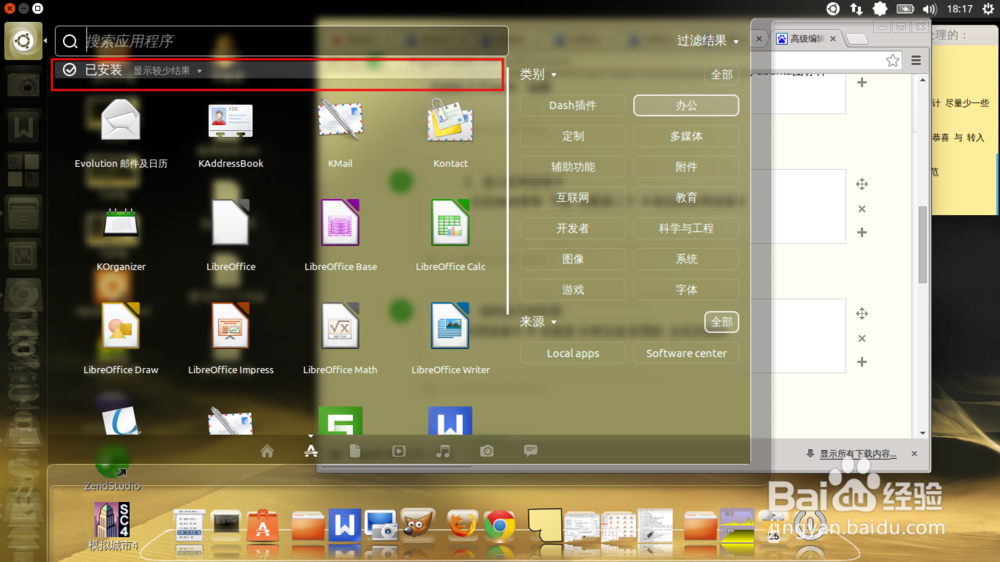Launch KAddressBook application
The width and height of the screenshot is (1000, 562).
[231, 133]
